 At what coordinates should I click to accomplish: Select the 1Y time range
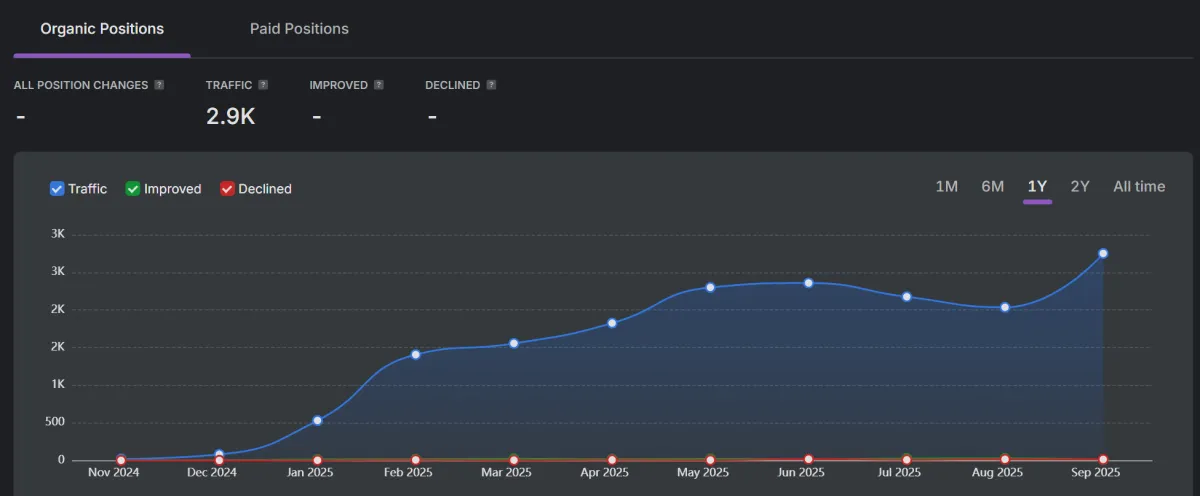pyautogui.click(x=1037, y=186)
